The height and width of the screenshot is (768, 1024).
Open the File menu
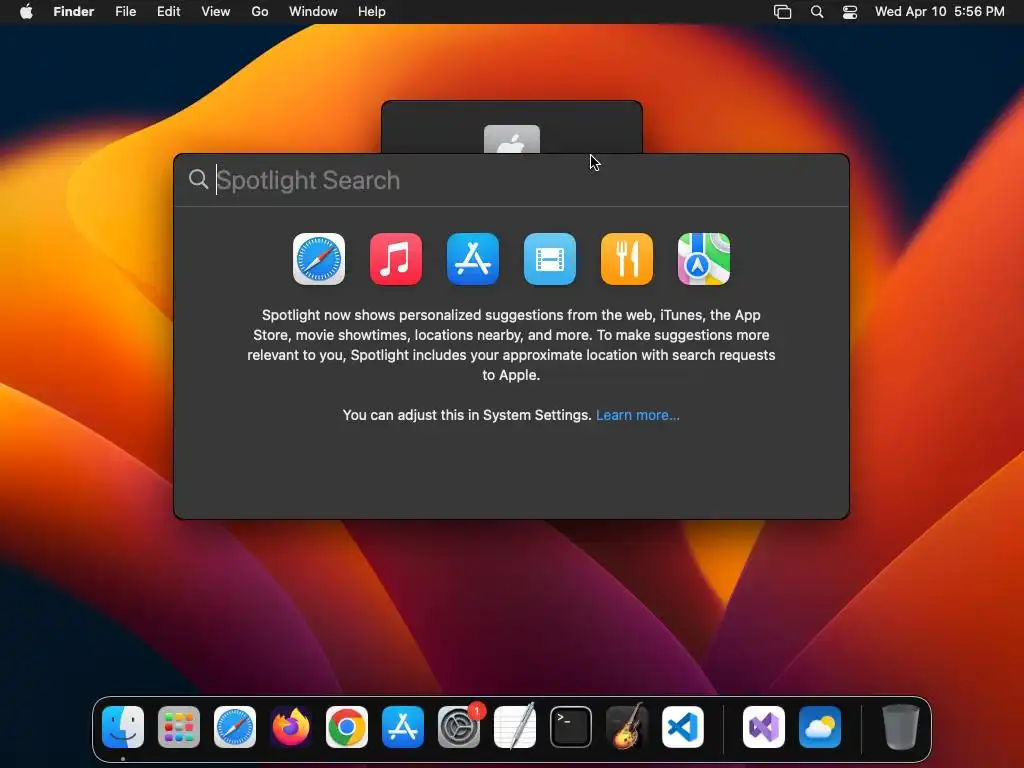pyautogui.click(x=125, y=12)
